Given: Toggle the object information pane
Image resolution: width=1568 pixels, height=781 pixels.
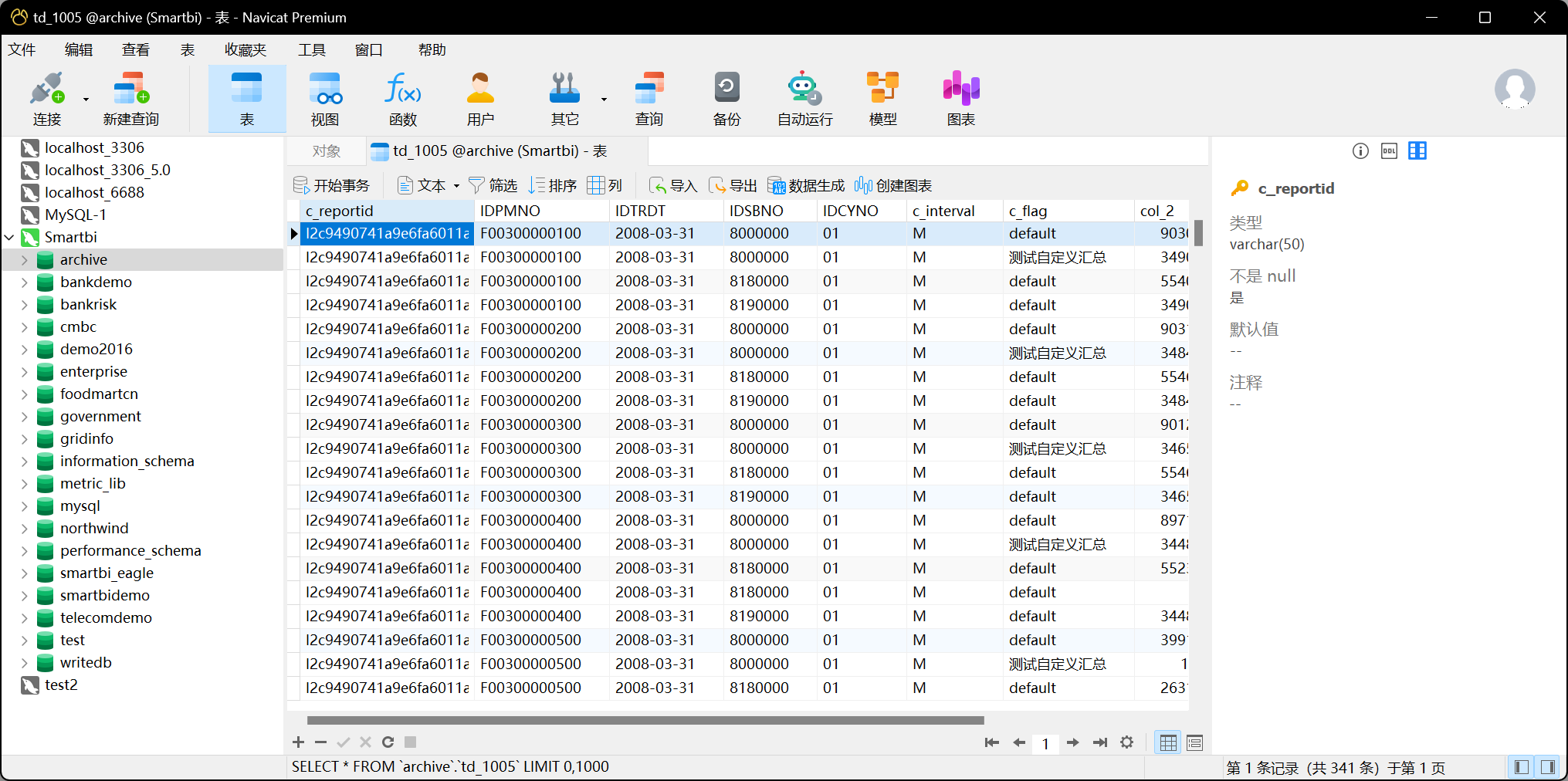Looking at the screenshot, I should tap(1360, 150).
